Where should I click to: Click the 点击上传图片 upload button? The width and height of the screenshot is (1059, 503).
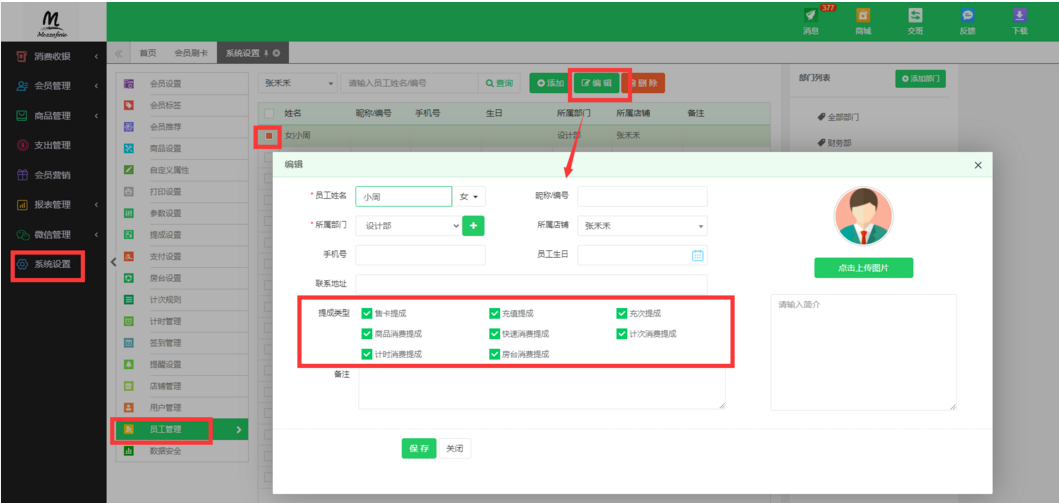click(x=863, y=268)
